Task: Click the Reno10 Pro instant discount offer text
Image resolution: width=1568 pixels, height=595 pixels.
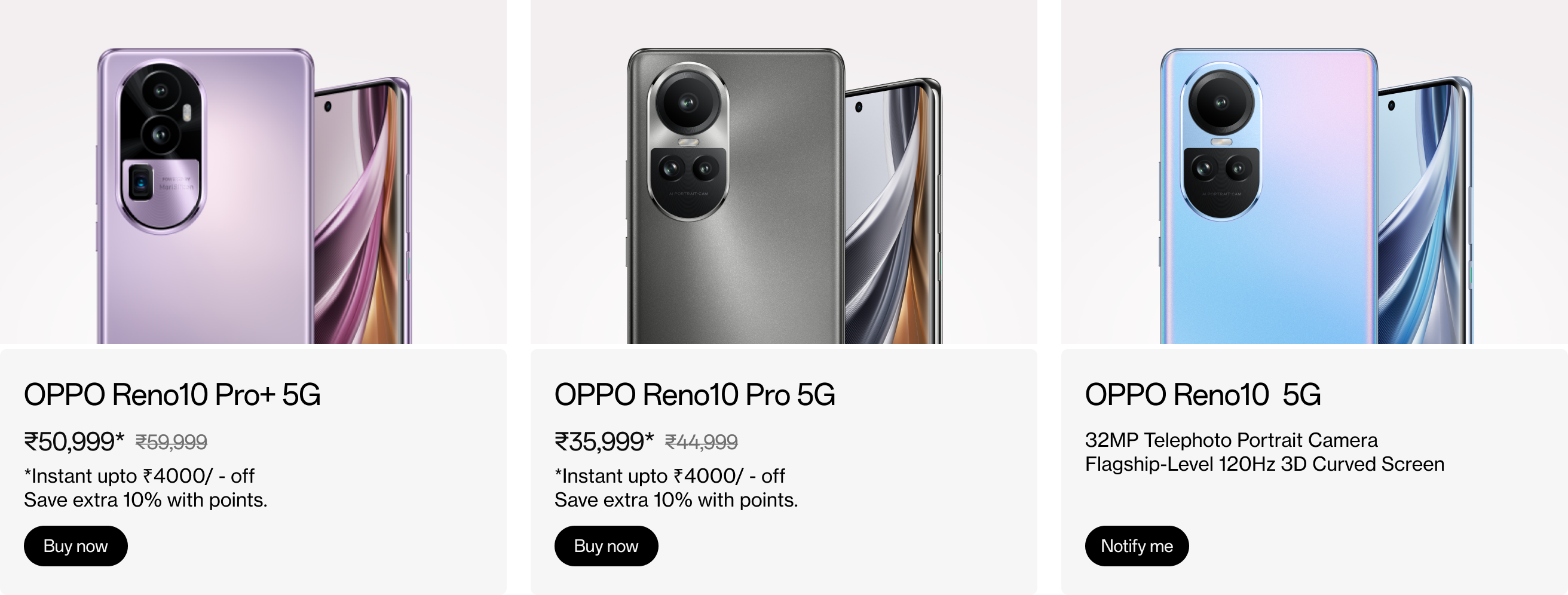Action: (x=669, y=476)
